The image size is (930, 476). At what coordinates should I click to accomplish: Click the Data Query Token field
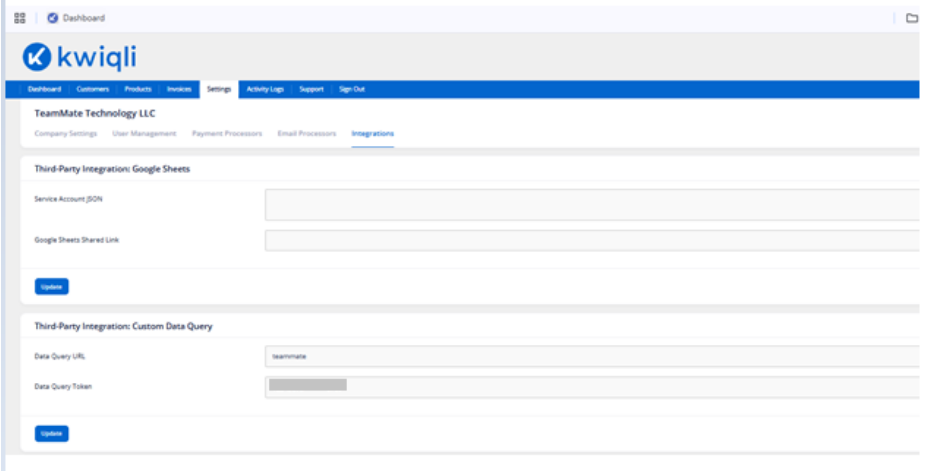pos(592,387)
